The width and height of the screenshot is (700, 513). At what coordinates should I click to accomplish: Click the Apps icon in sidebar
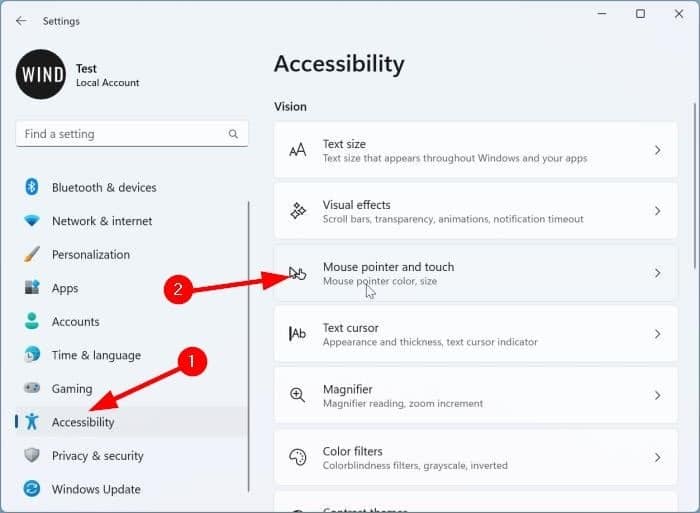pyautogui.click(x=32, y=287)
